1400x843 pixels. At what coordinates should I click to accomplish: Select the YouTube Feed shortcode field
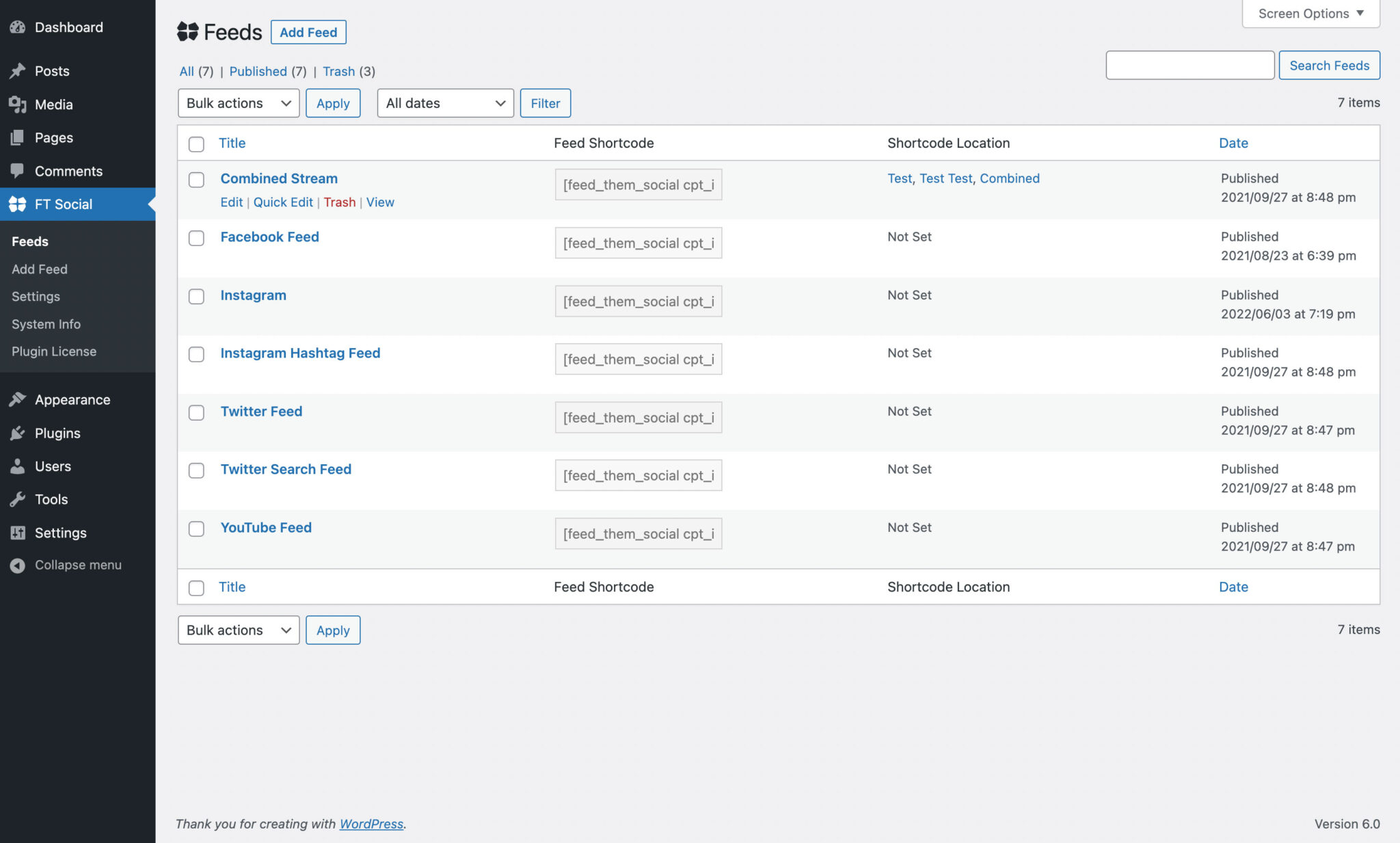(x=638, y=533)
